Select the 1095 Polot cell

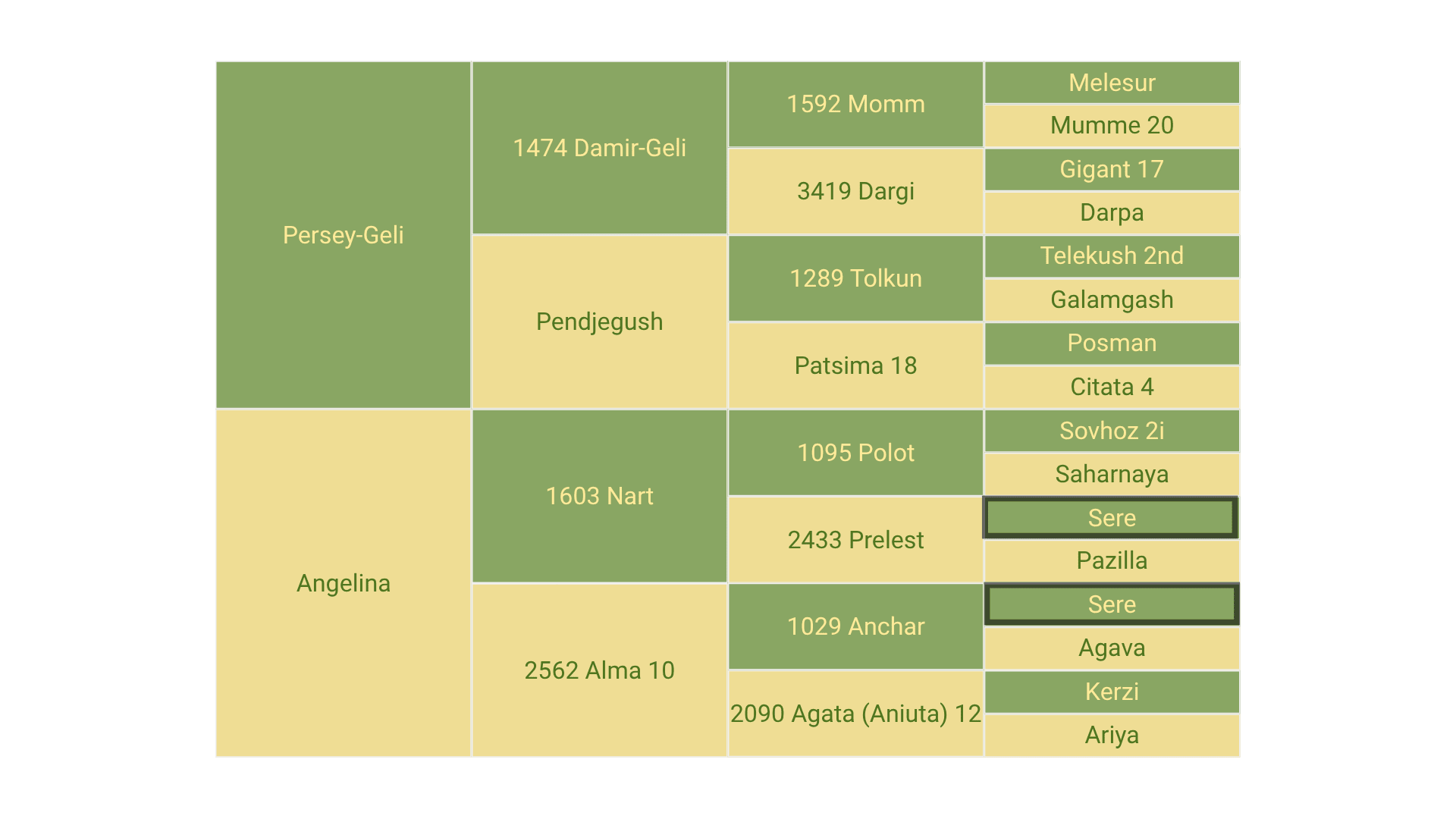point(856,453)
